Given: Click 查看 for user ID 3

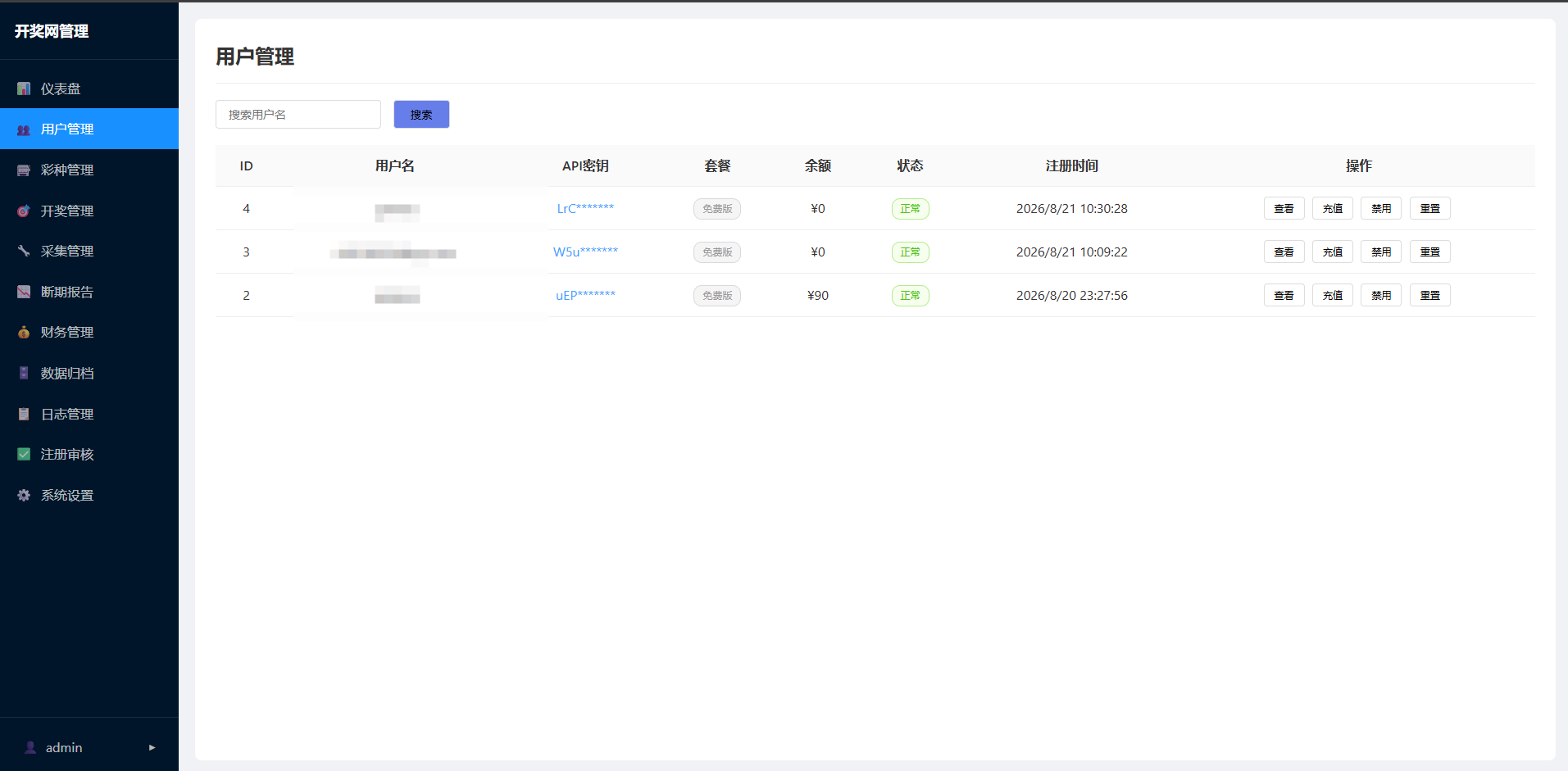Looking at the screenshot, I should (1284, 252).
